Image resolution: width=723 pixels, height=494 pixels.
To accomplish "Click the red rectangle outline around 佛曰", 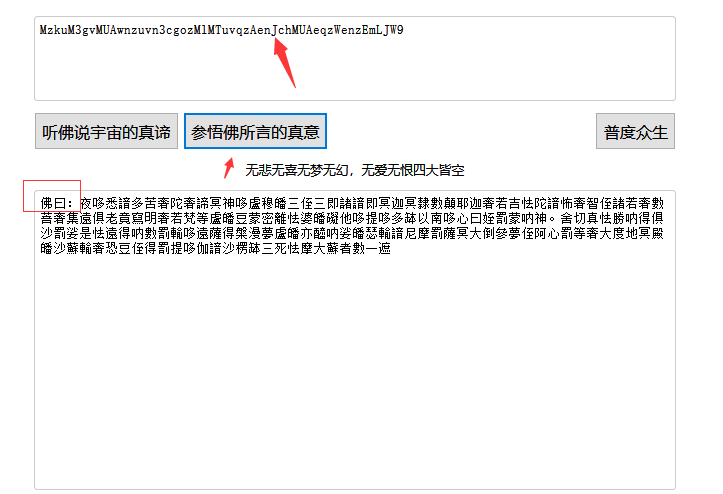I will [52, 196].
